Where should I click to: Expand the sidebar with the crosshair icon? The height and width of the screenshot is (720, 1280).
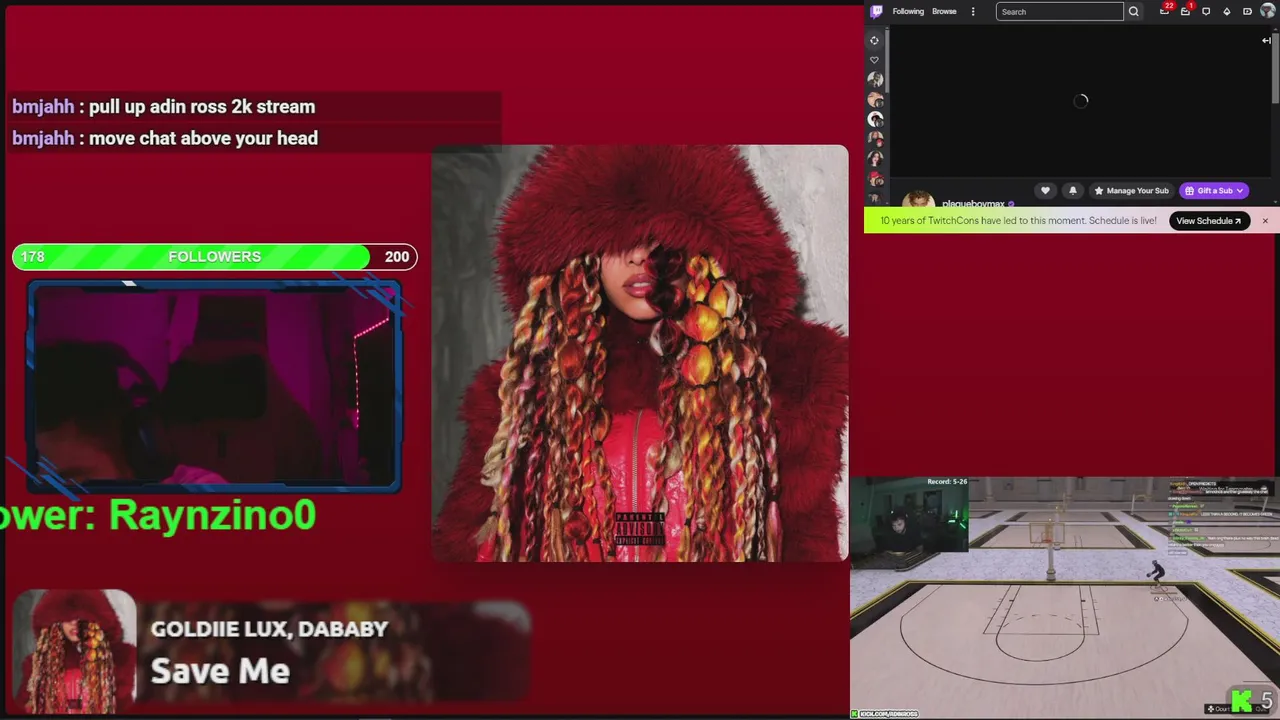(x=874, y=40)
